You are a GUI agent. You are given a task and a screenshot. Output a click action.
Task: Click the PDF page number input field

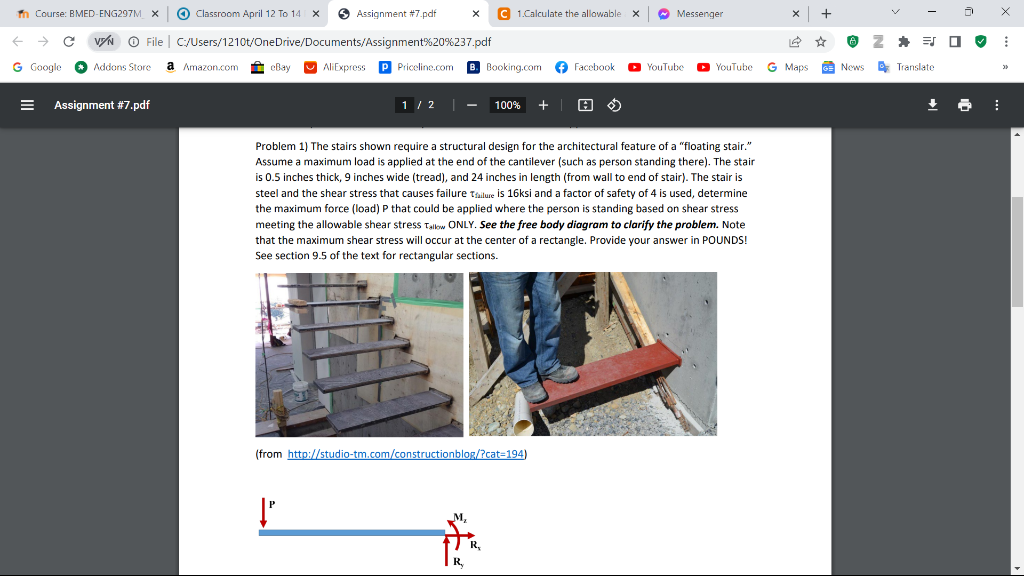point(404,105)
